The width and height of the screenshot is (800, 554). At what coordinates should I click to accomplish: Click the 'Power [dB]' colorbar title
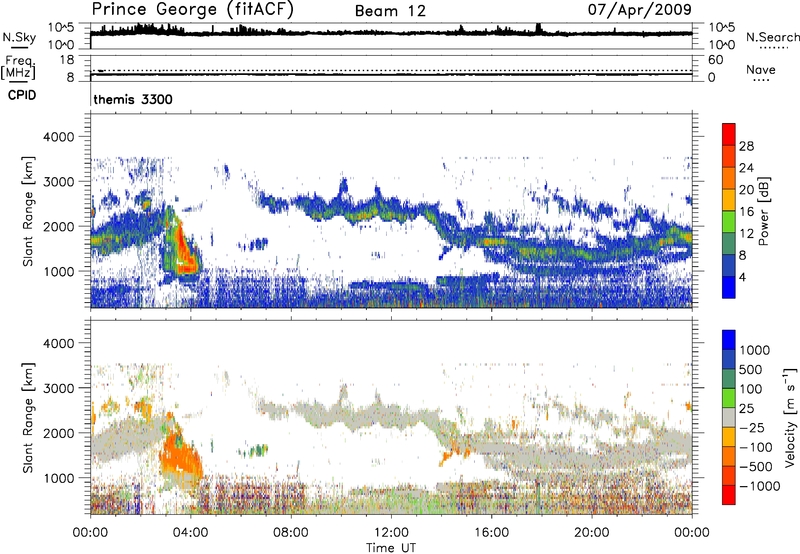point(763,211)
